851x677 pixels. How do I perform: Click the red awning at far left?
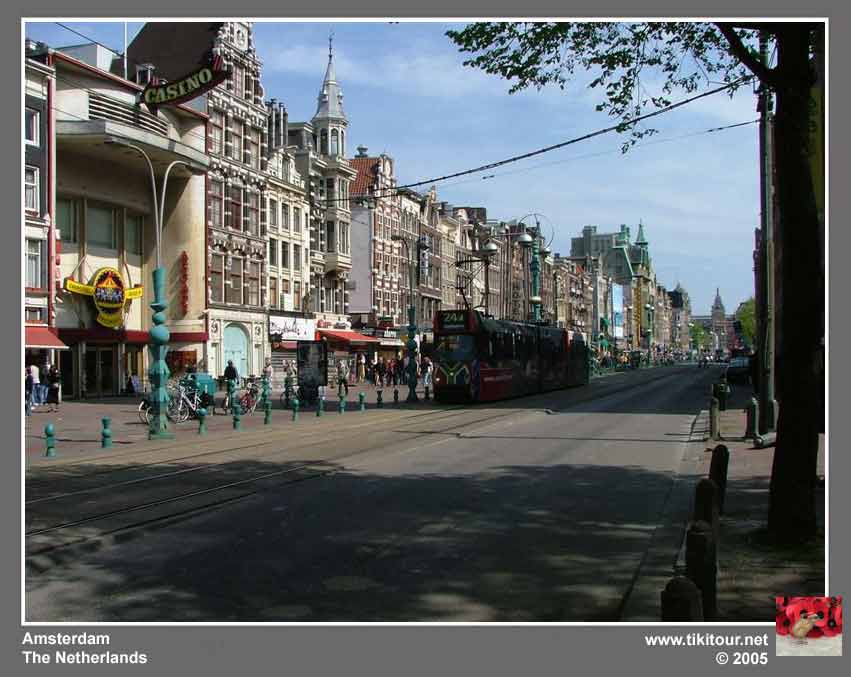(42, 338)
